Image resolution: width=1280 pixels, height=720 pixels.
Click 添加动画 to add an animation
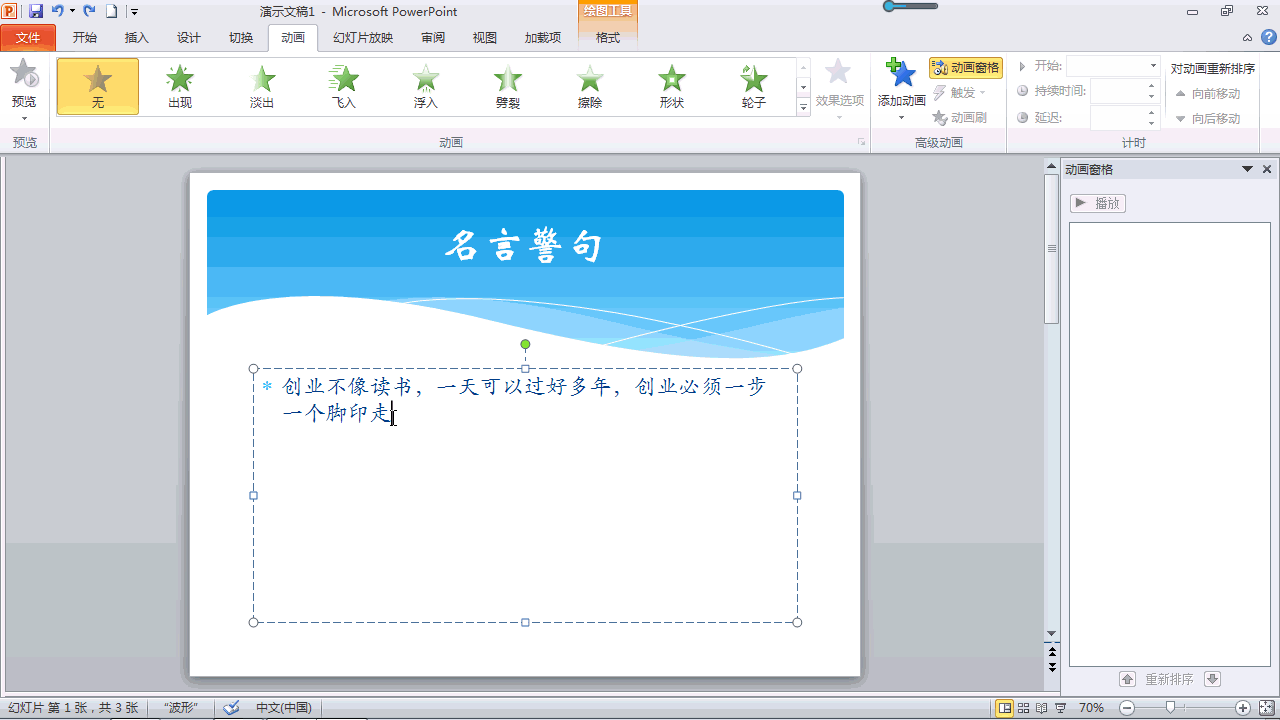899,86
